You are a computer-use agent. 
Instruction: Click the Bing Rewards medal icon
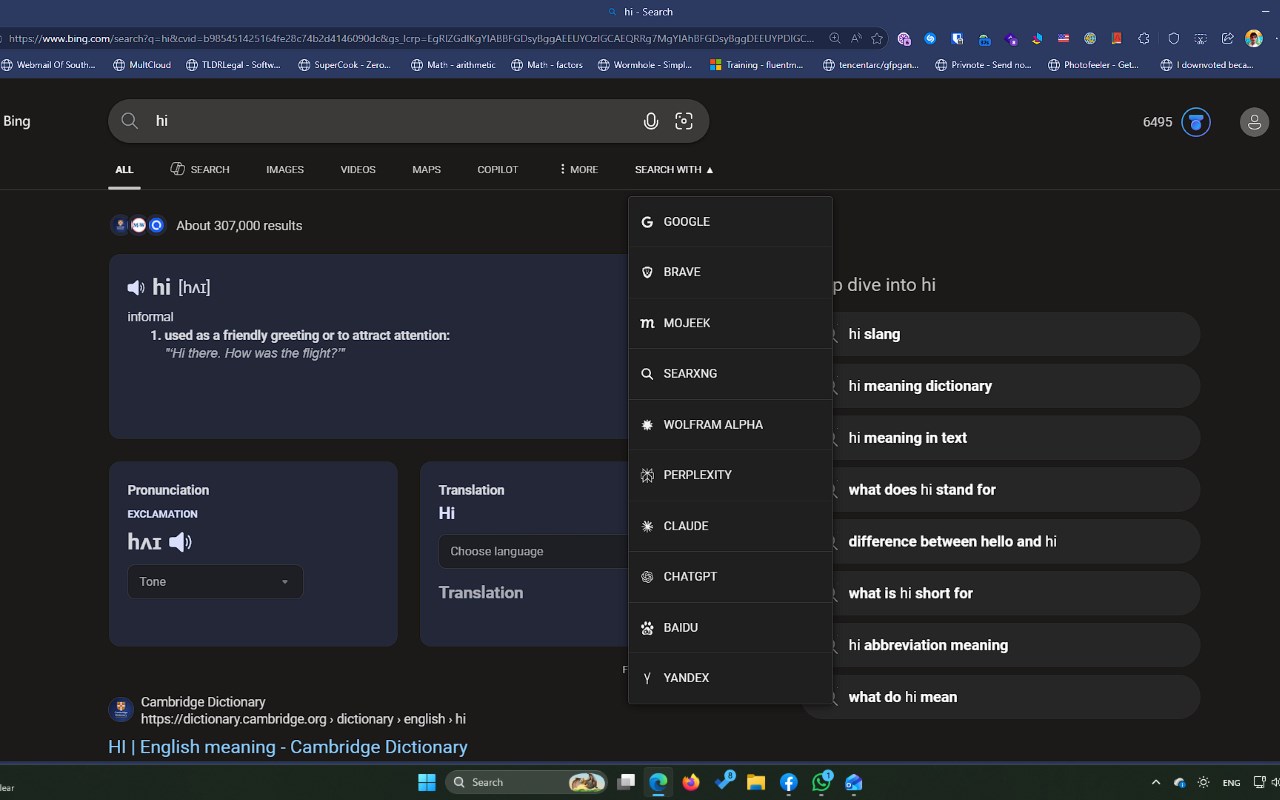point(1196,122)
